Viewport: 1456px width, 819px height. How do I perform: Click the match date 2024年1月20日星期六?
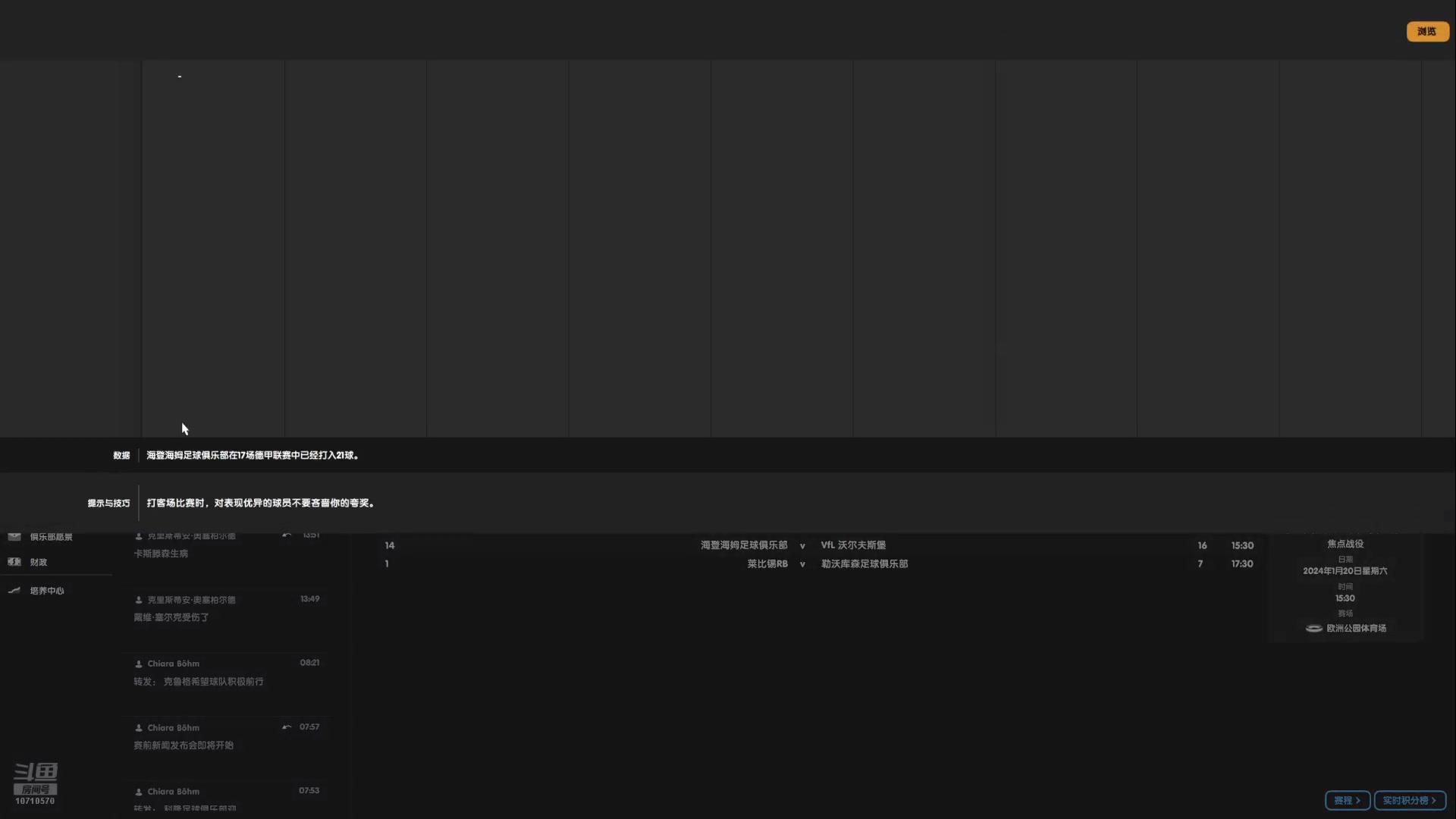click(1345, 571)
